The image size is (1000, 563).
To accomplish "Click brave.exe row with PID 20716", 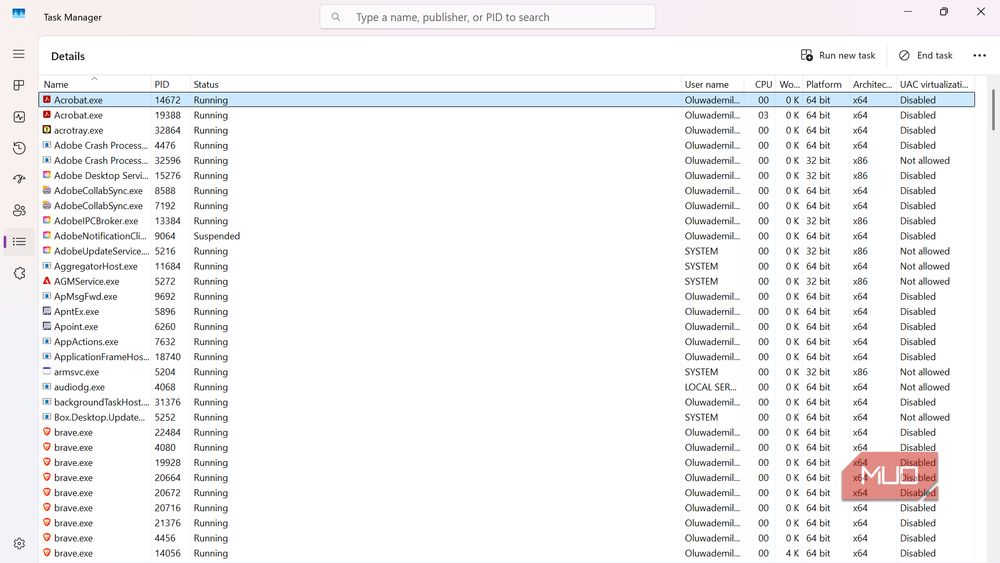I will click(506, 508).
